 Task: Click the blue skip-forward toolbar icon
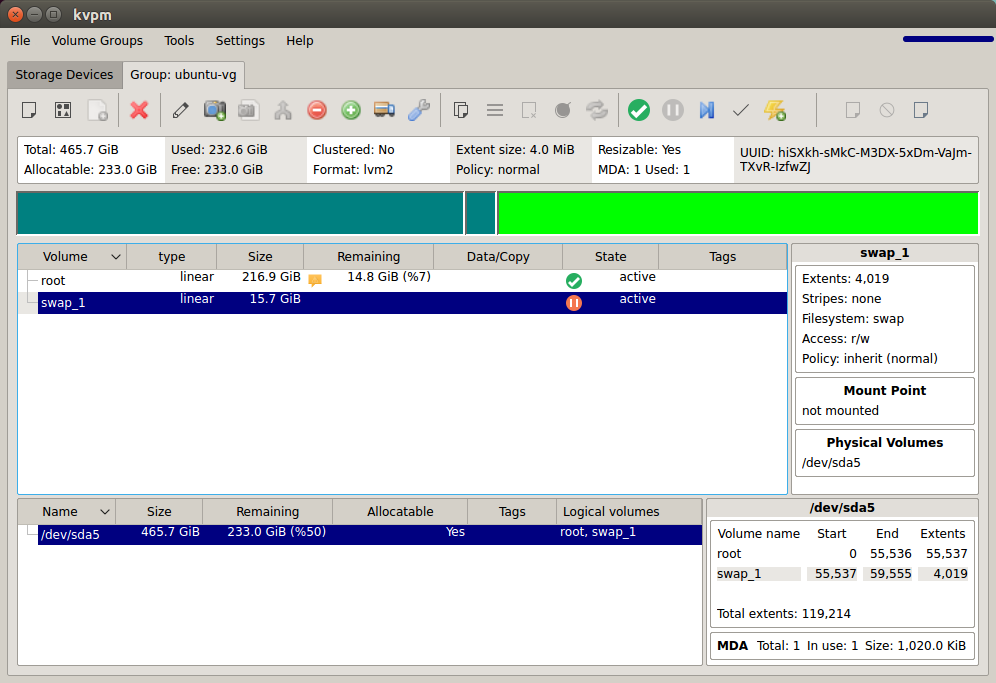707,110
